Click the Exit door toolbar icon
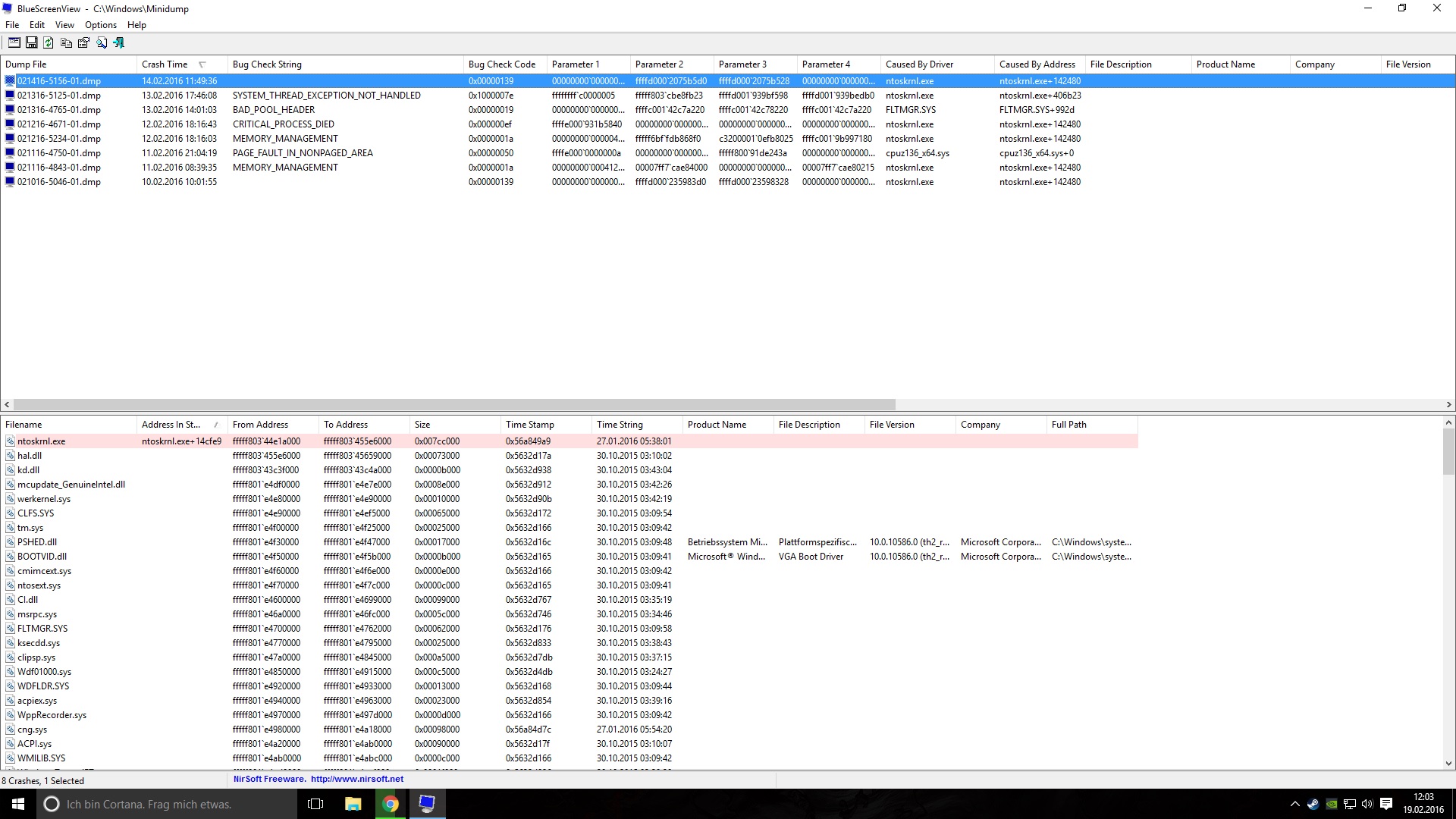Screen dimensions: 1456x819 119,42
